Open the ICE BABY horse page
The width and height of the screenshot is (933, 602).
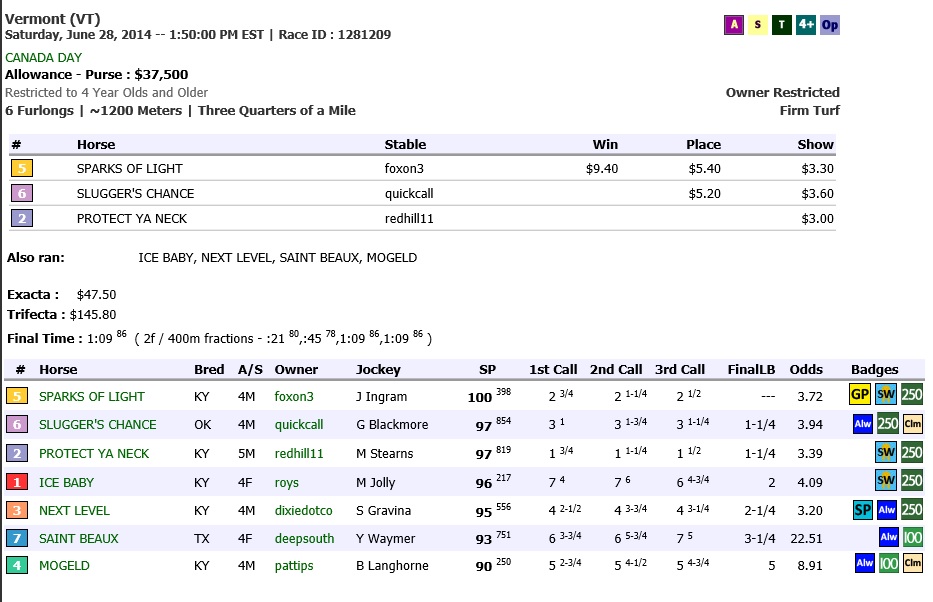click(66, 483)
